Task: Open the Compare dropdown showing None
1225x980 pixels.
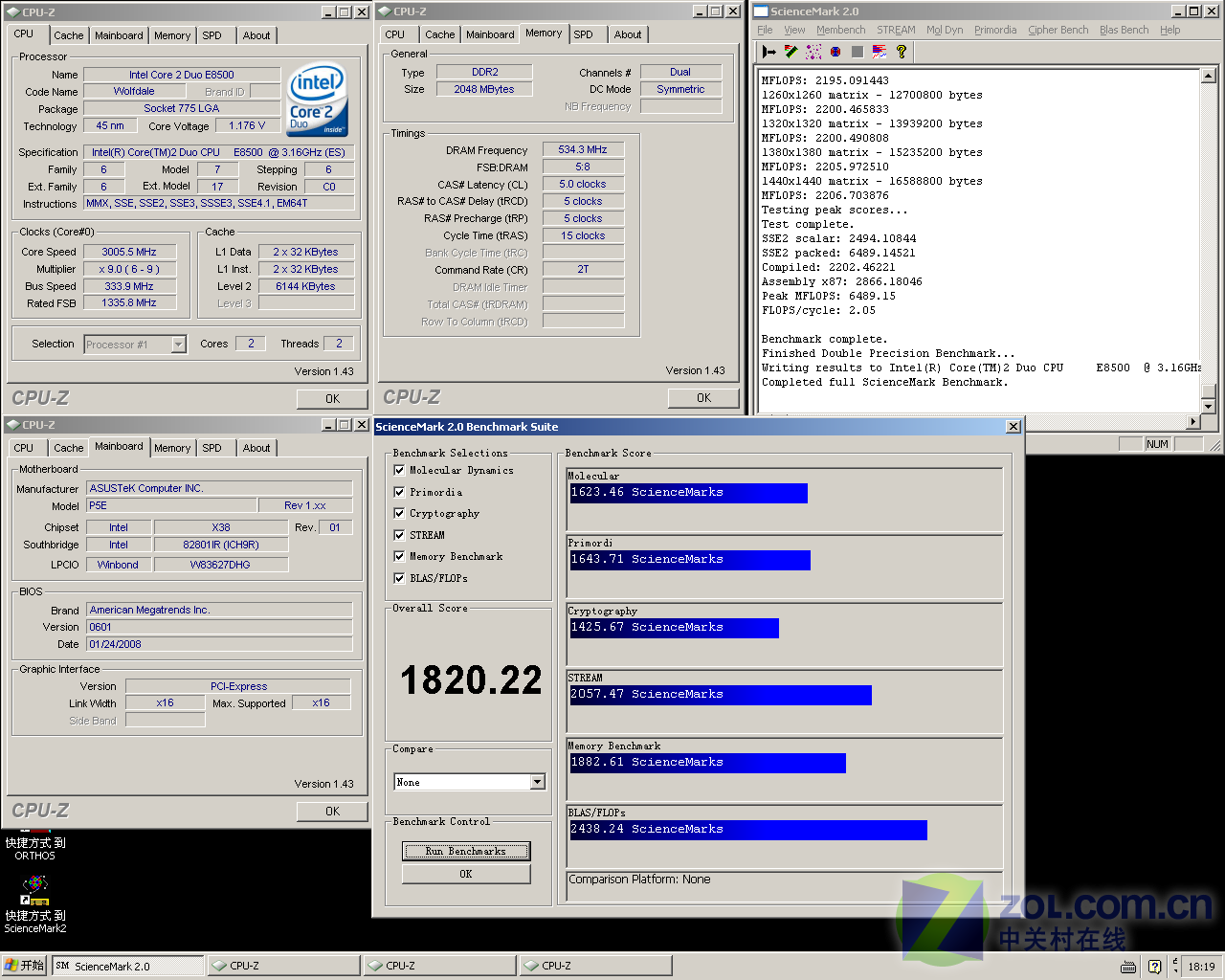Action: click(537, 783)
